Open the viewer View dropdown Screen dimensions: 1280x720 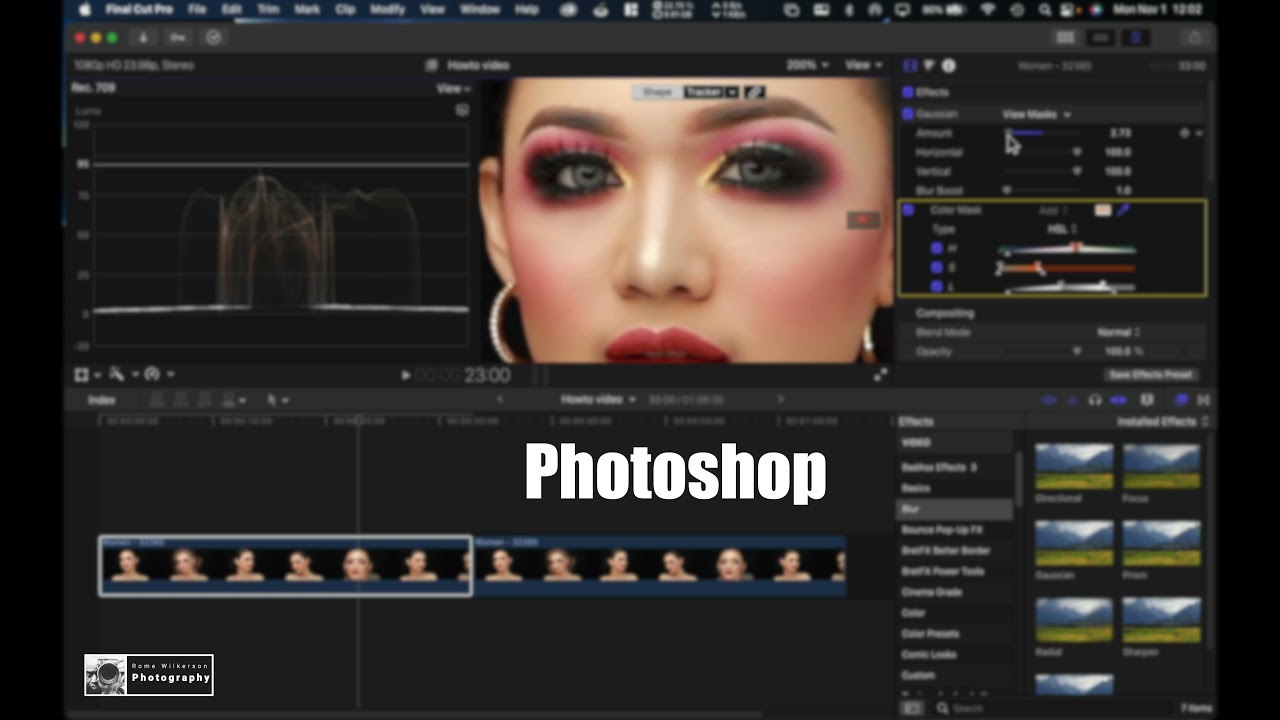point(864,65)
